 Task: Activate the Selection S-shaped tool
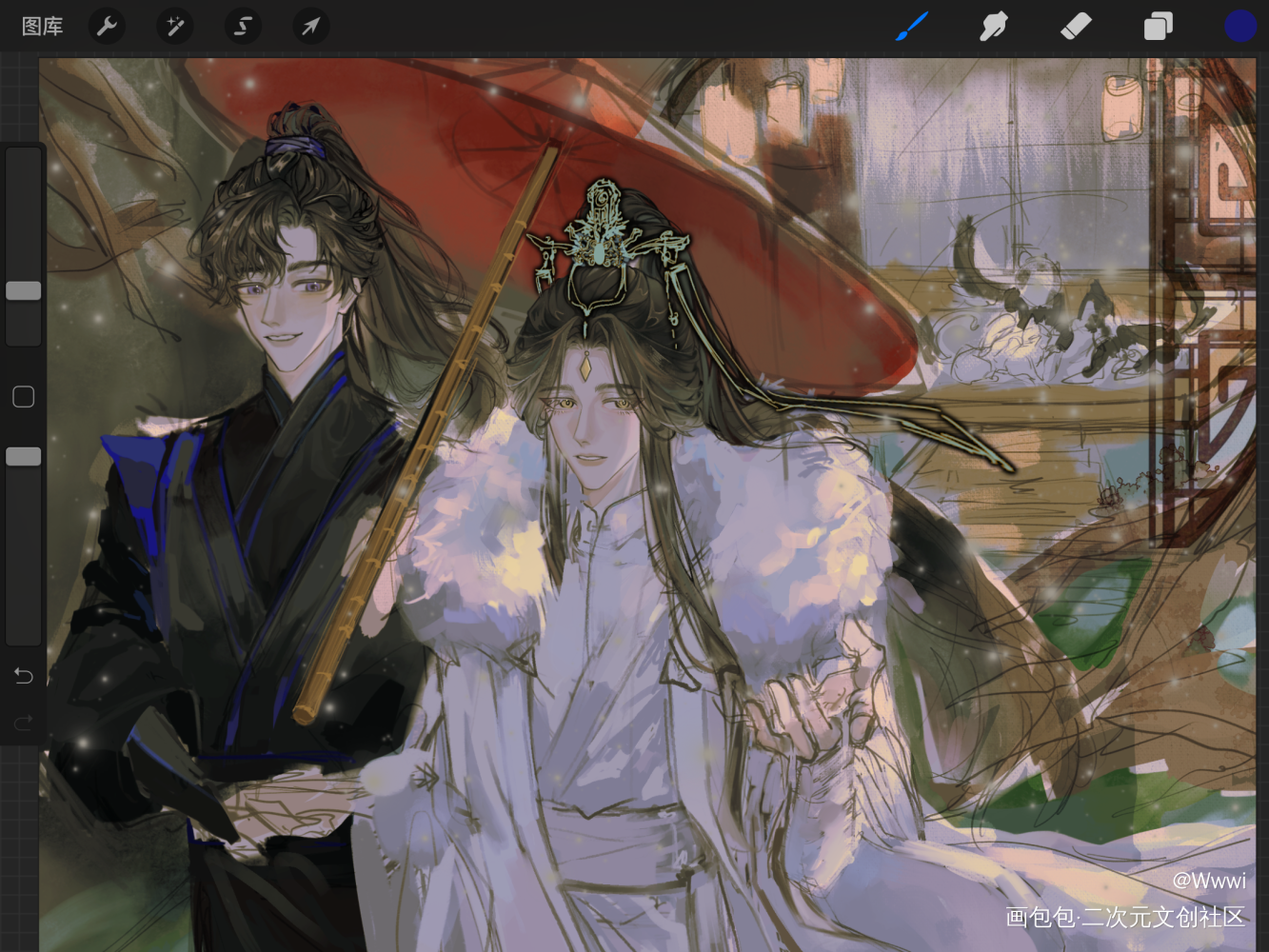243,27
